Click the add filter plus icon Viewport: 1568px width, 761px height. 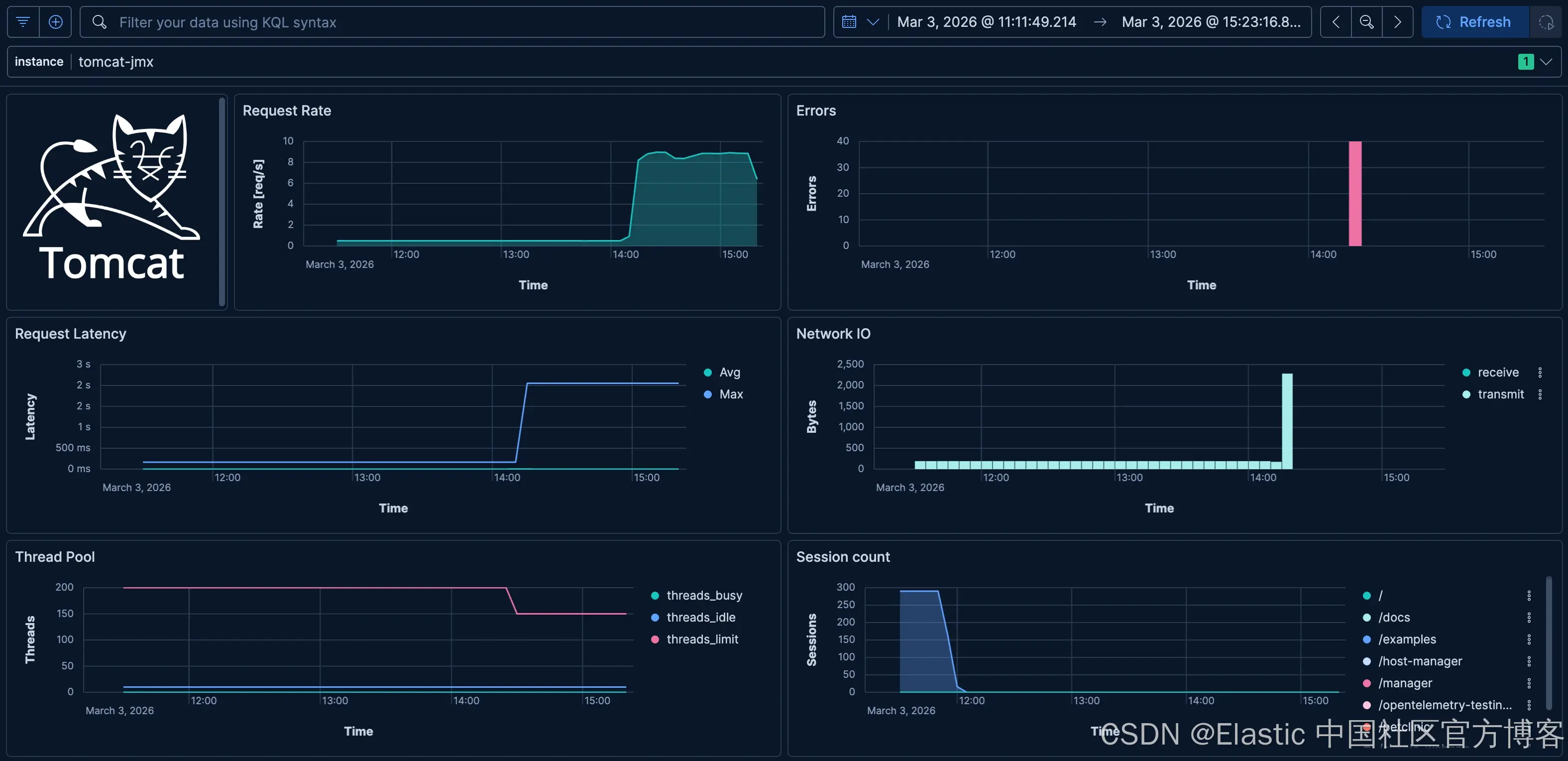[x=55, y=22]
